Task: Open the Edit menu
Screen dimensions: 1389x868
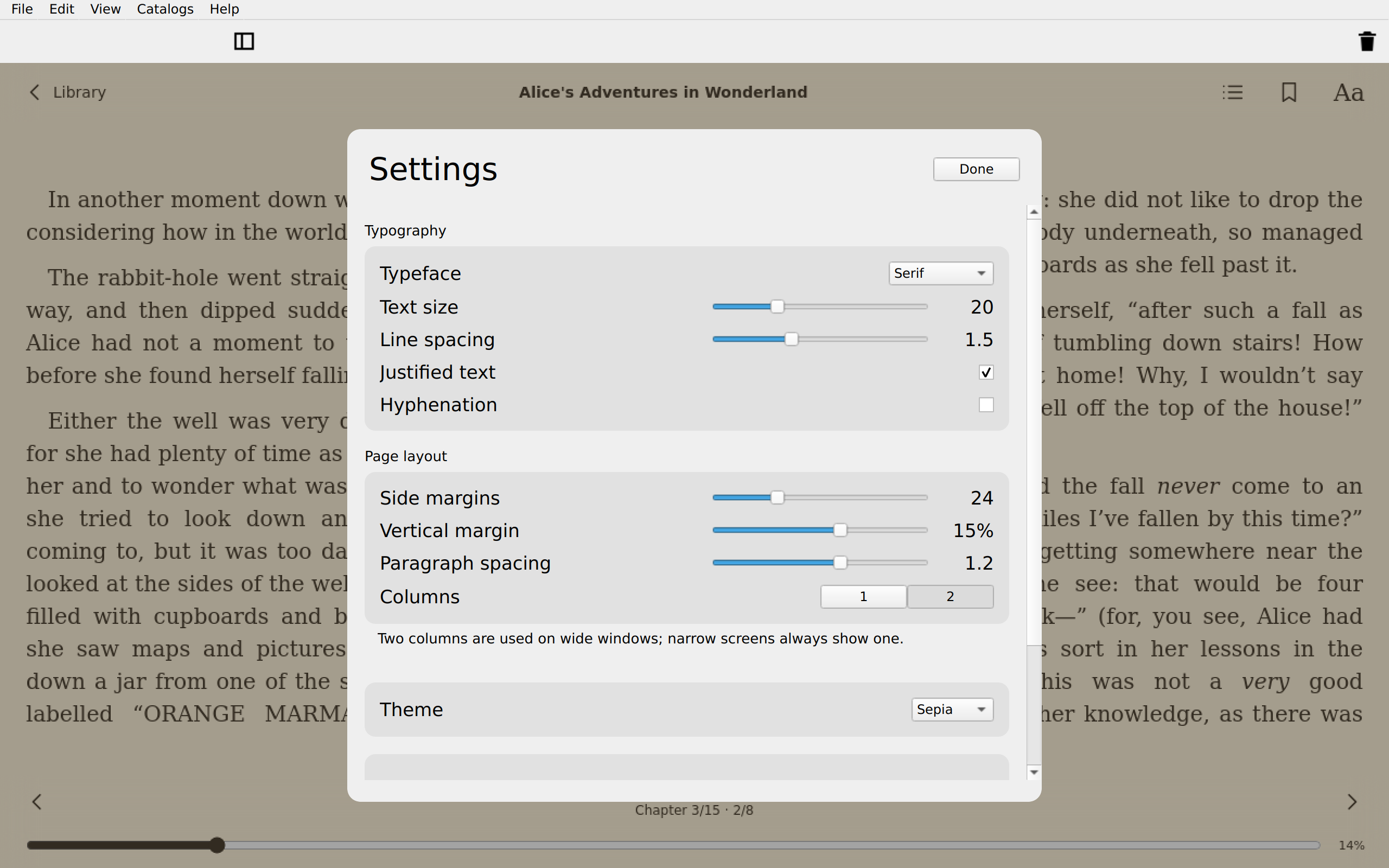Action: (x=61, y=9)
